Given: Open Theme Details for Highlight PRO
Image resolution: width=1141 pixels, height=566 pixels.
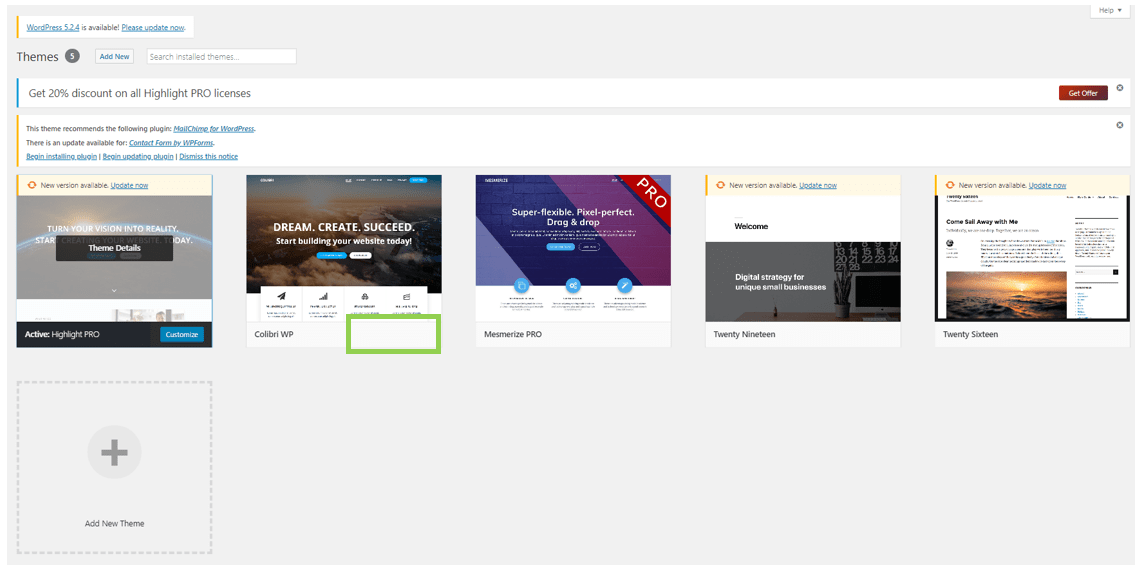Looking at the screenshot, I should pos(114,248).
